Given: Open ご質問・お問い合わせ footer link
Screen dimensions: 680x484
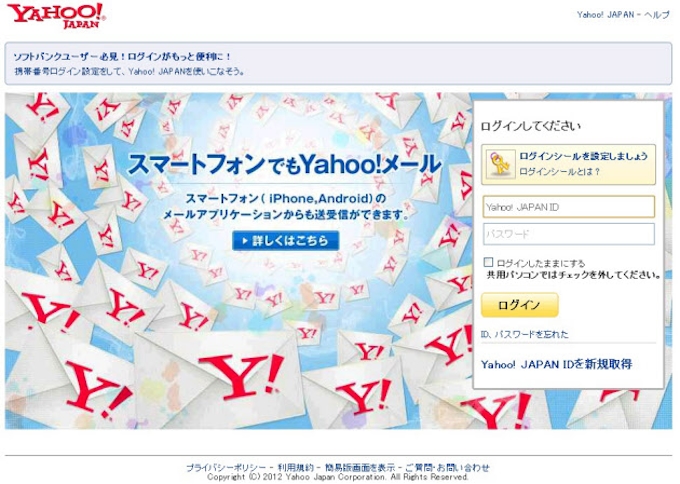Looking at the screenshot, I should coord(447,468).
